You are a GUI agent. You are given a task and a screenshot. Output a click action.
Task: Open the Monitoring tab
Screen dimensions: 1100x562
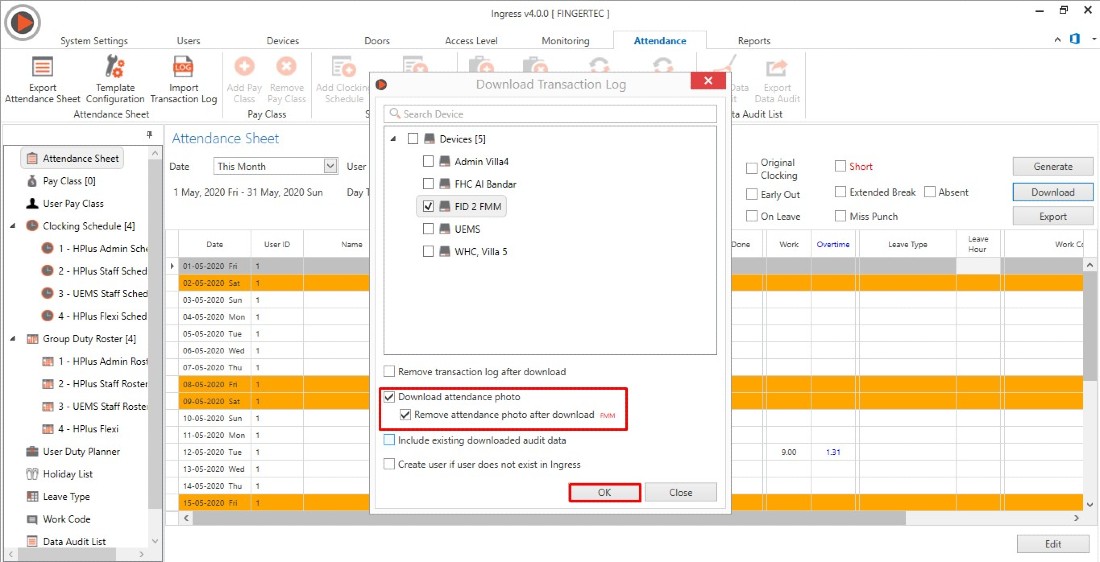click(565, 41)
